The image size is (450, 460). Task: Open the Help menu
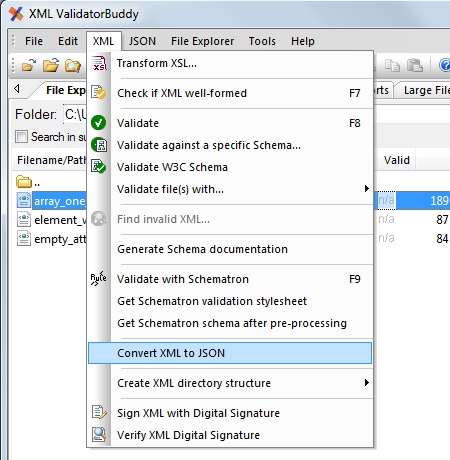click(303, 41)
